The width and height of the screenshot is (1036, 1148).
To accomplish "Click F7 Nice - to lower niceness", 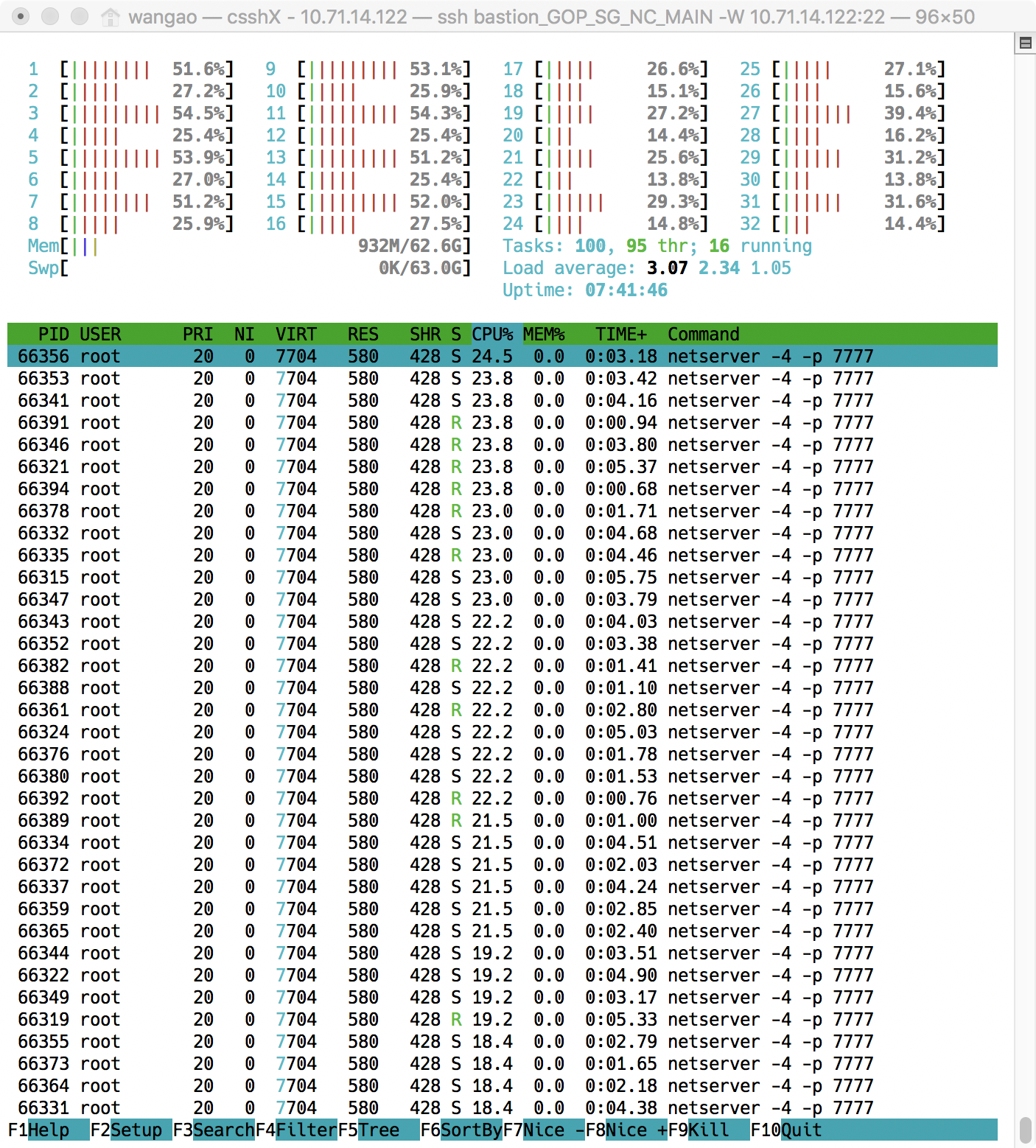I will (x=544, y=1130).
